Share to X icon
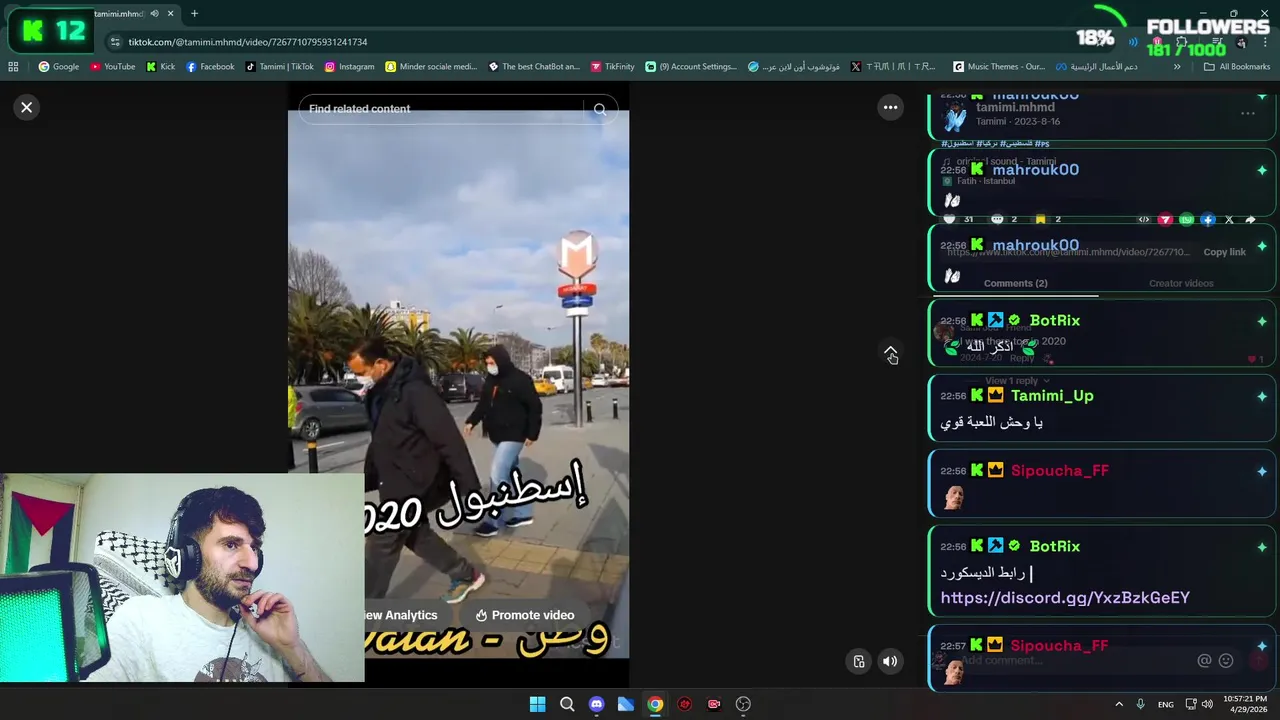This screenshot has width=1280, height=720. click(1229, 219)
